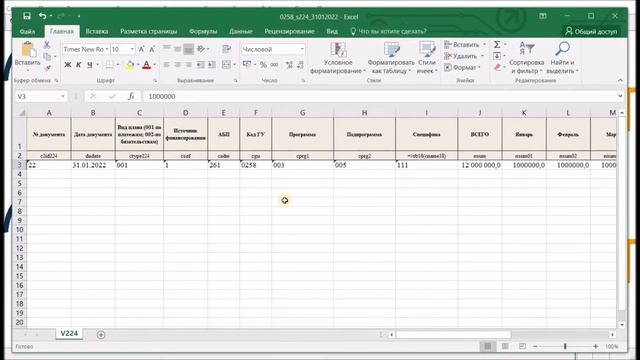Apply cell borders icon
The image size is (640, 360).
109,65
